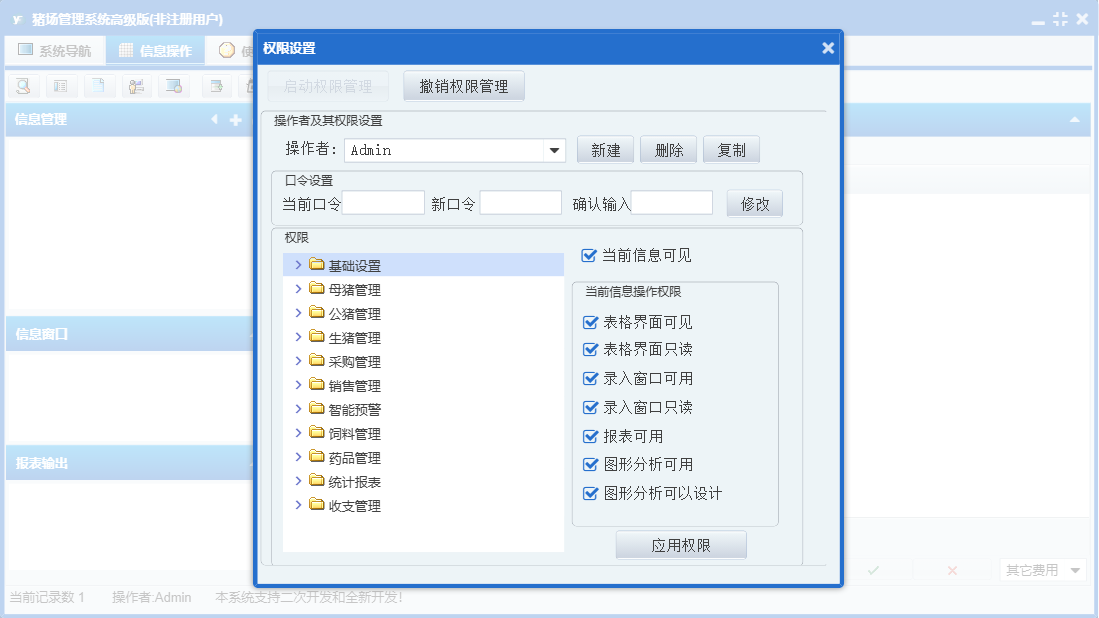Click the blue document page toolbar icon

(99, 86)
